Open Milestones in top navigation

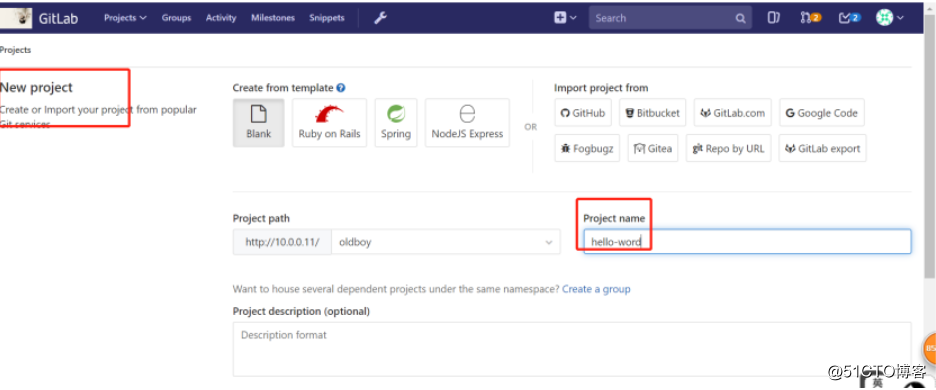tap(273, 18)
